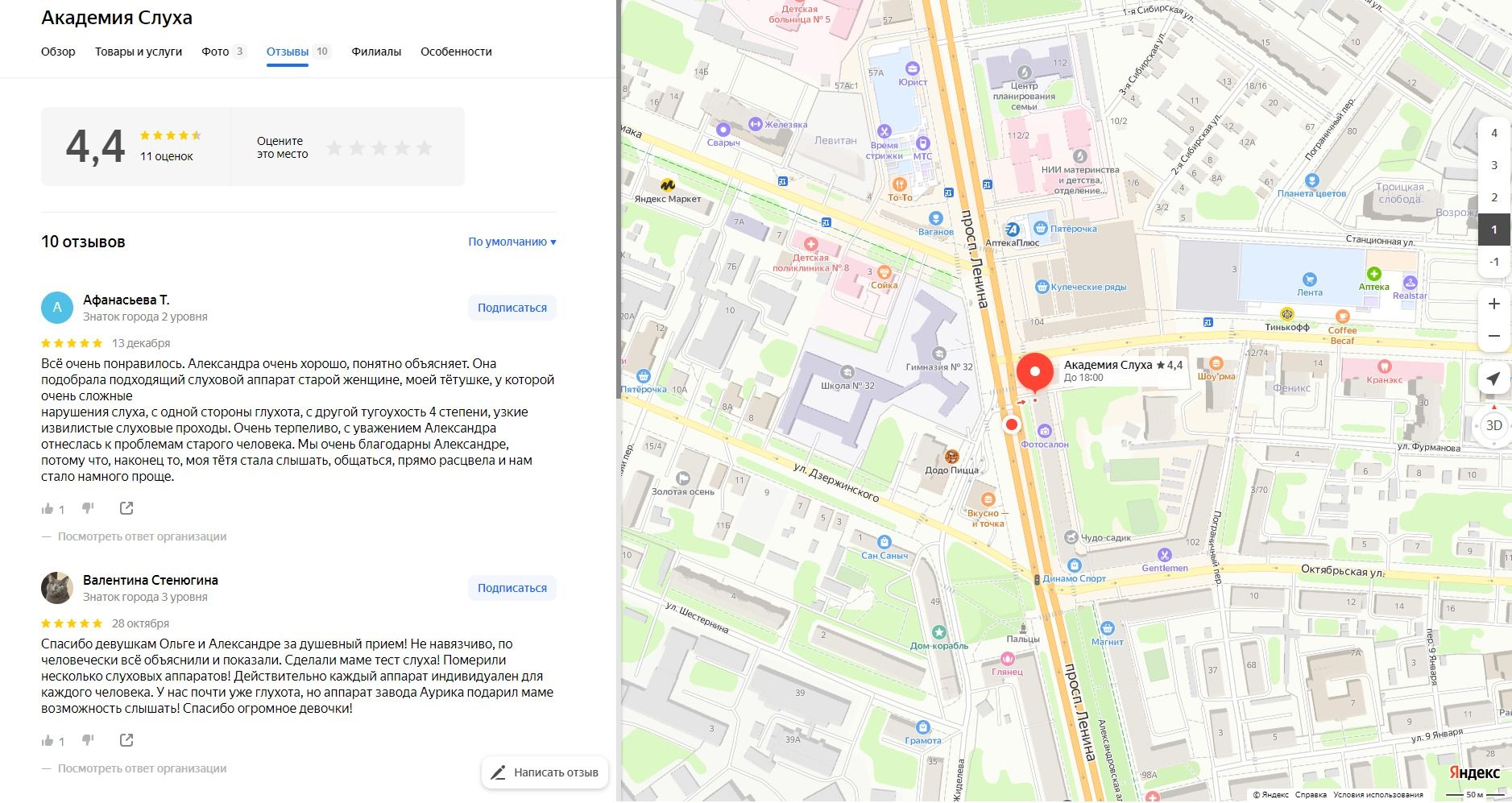Dislike the Afanasyeva T. review
1512x803 pixels.
89,508
